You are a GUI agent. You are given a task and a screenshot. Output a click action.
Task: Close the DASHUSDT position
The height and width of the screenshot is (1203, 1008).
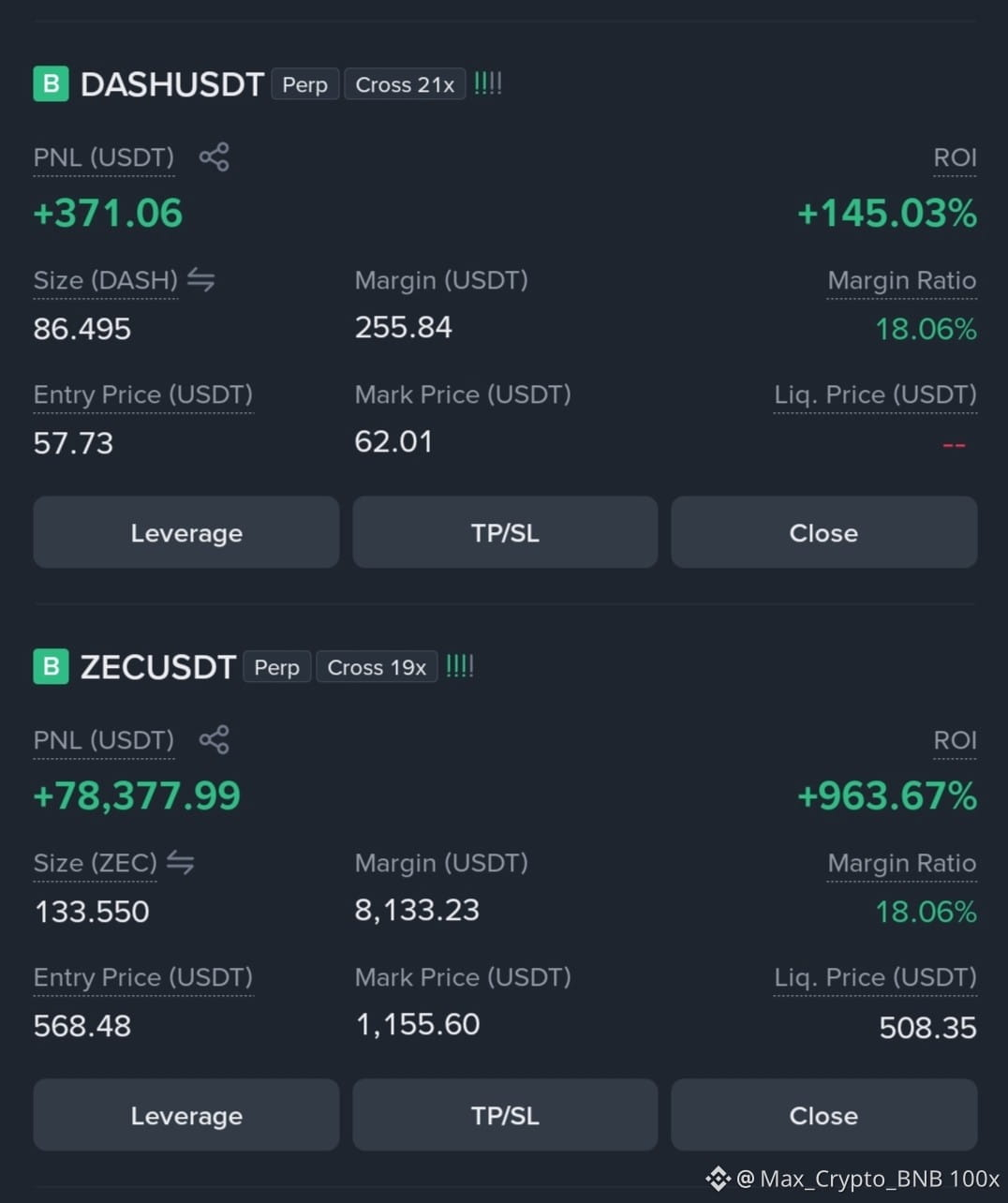pos(823,532)
